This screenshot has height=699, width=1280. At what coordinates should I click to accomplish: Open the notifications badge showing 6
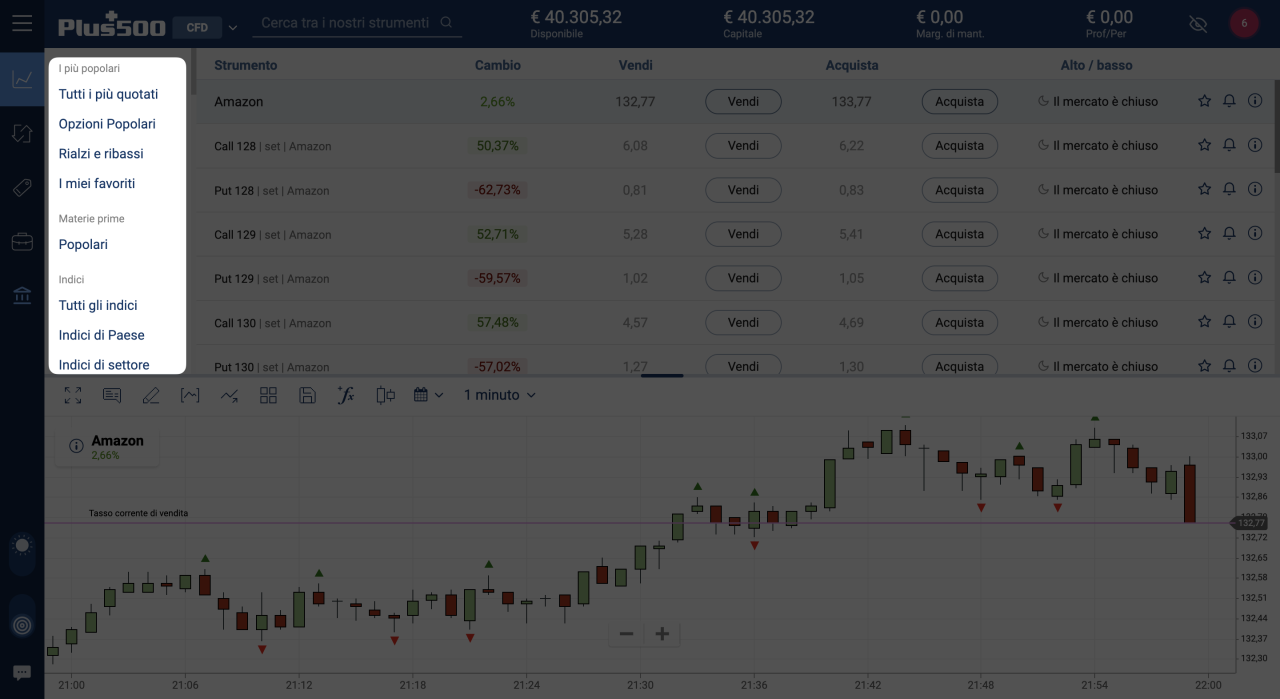(1244, 23)
